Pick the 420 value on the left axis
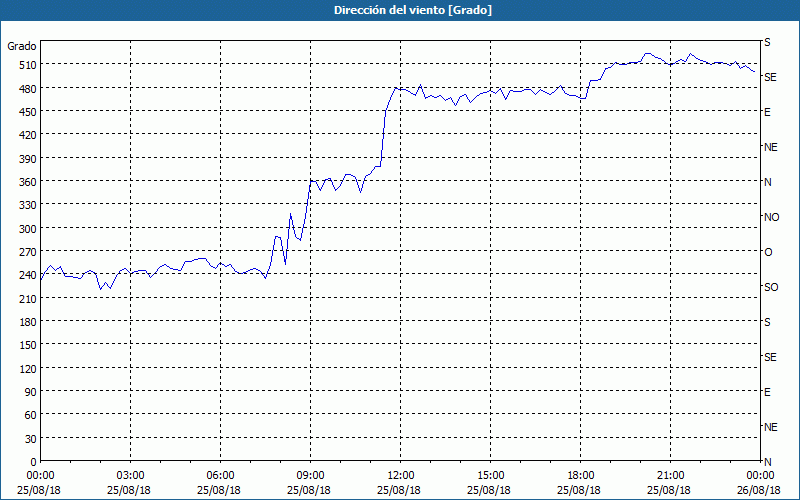This screenshot has height=500, width=800. [29, 135]
